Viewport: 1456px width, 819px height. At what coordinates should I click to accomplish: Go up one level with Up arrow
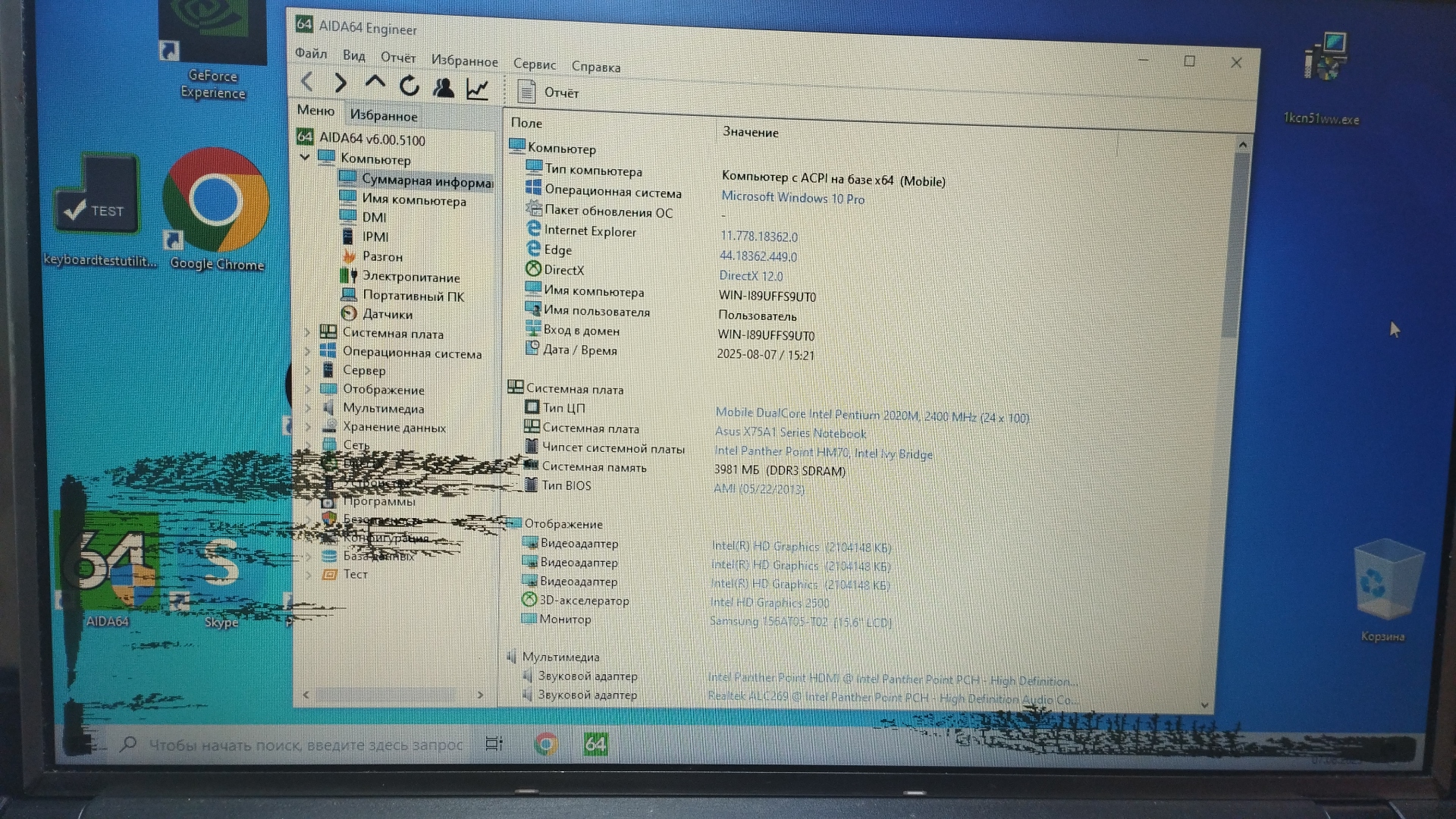coord(375,83)
